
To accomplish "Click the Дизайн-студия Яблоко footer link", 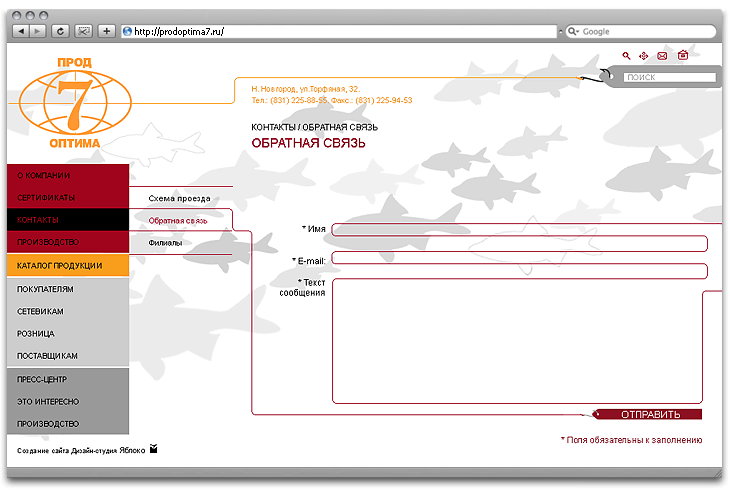I will pos(108,450).
